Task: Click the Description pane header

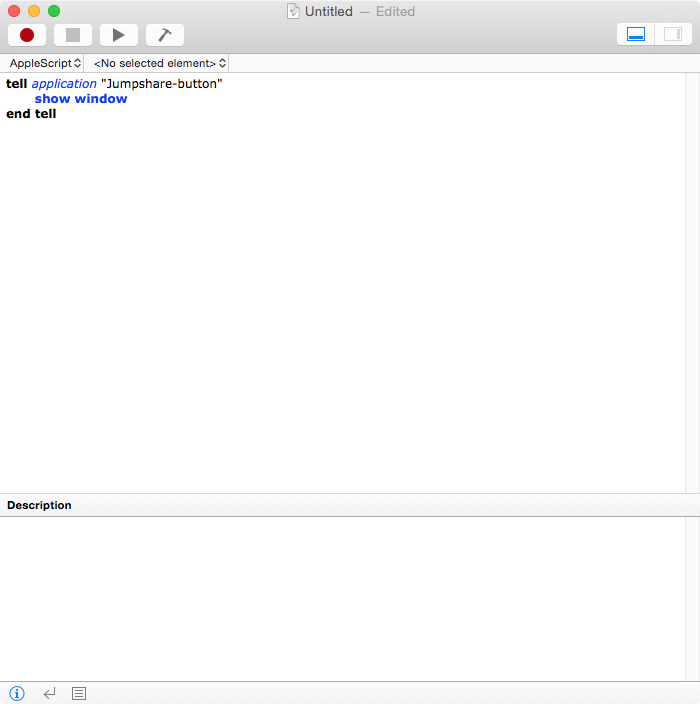Action: [350, 505]
